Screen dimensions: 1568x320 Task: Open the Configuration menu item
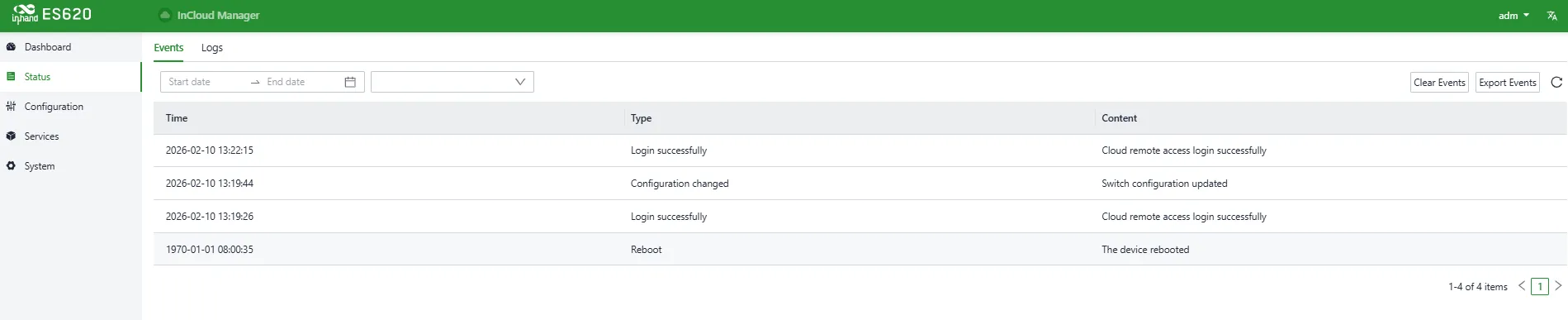[x=71, y=107]
